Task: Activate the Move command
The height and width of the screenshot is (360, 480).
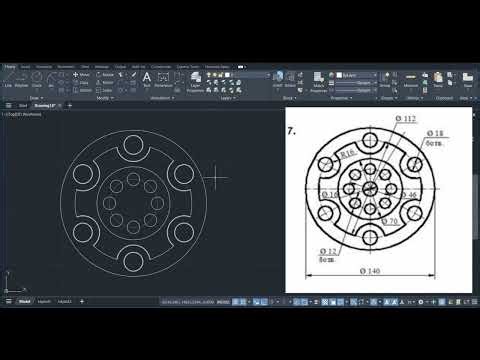Action: (81, 75)
